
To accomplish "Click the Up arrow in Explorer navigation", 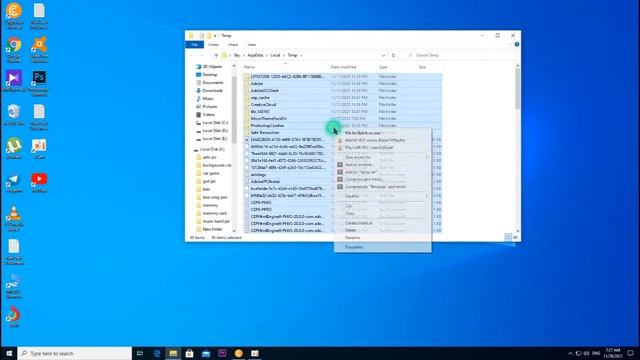I will click(x=216, y=55).
